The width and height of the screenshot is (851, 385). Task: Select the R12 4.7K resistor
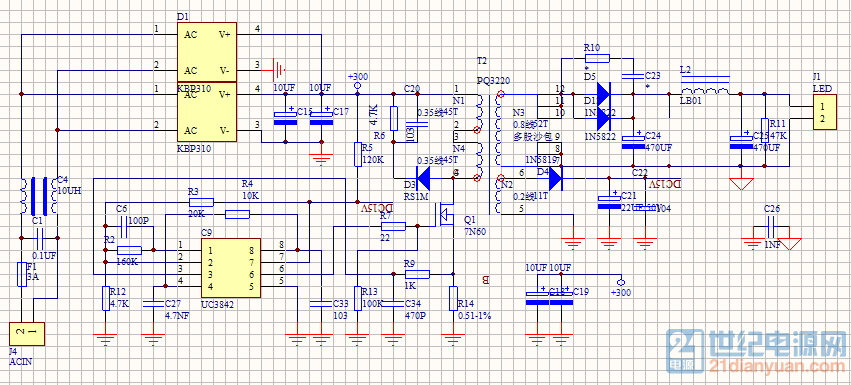[x=106, y=298]
